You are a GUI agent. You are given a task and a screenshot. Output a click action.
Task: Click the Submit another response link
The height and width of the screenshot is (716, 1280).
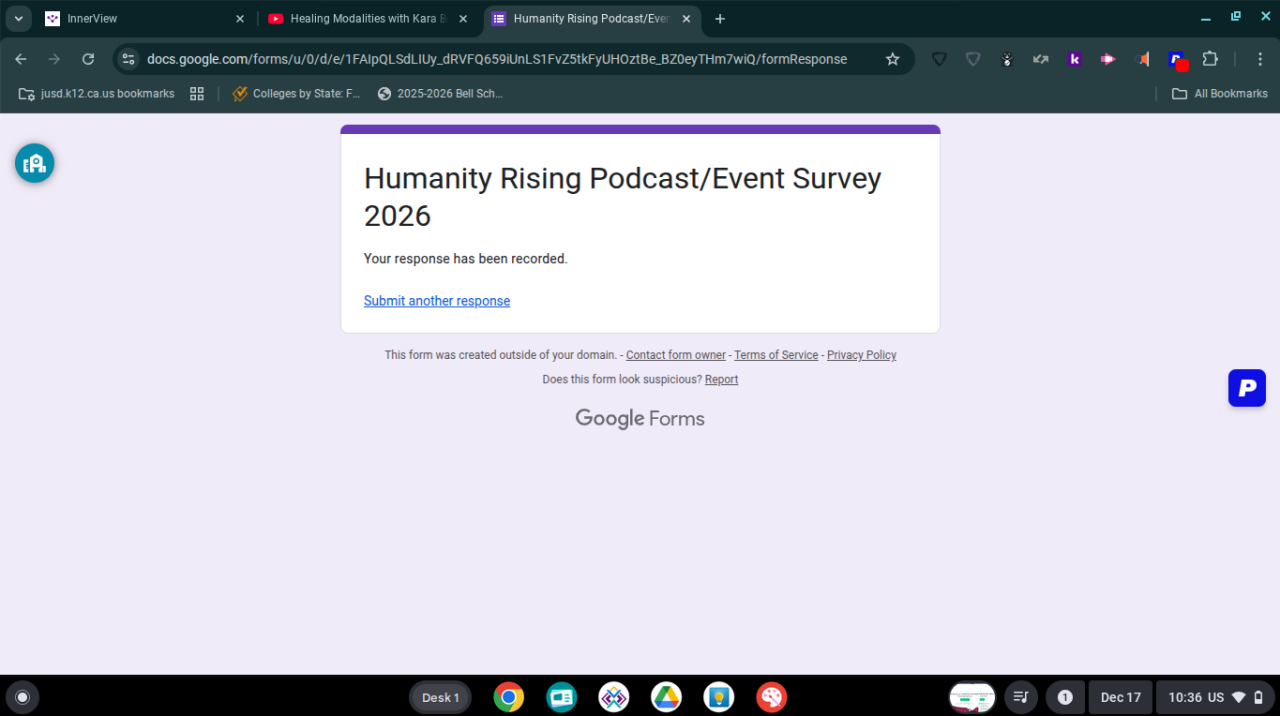436,301
